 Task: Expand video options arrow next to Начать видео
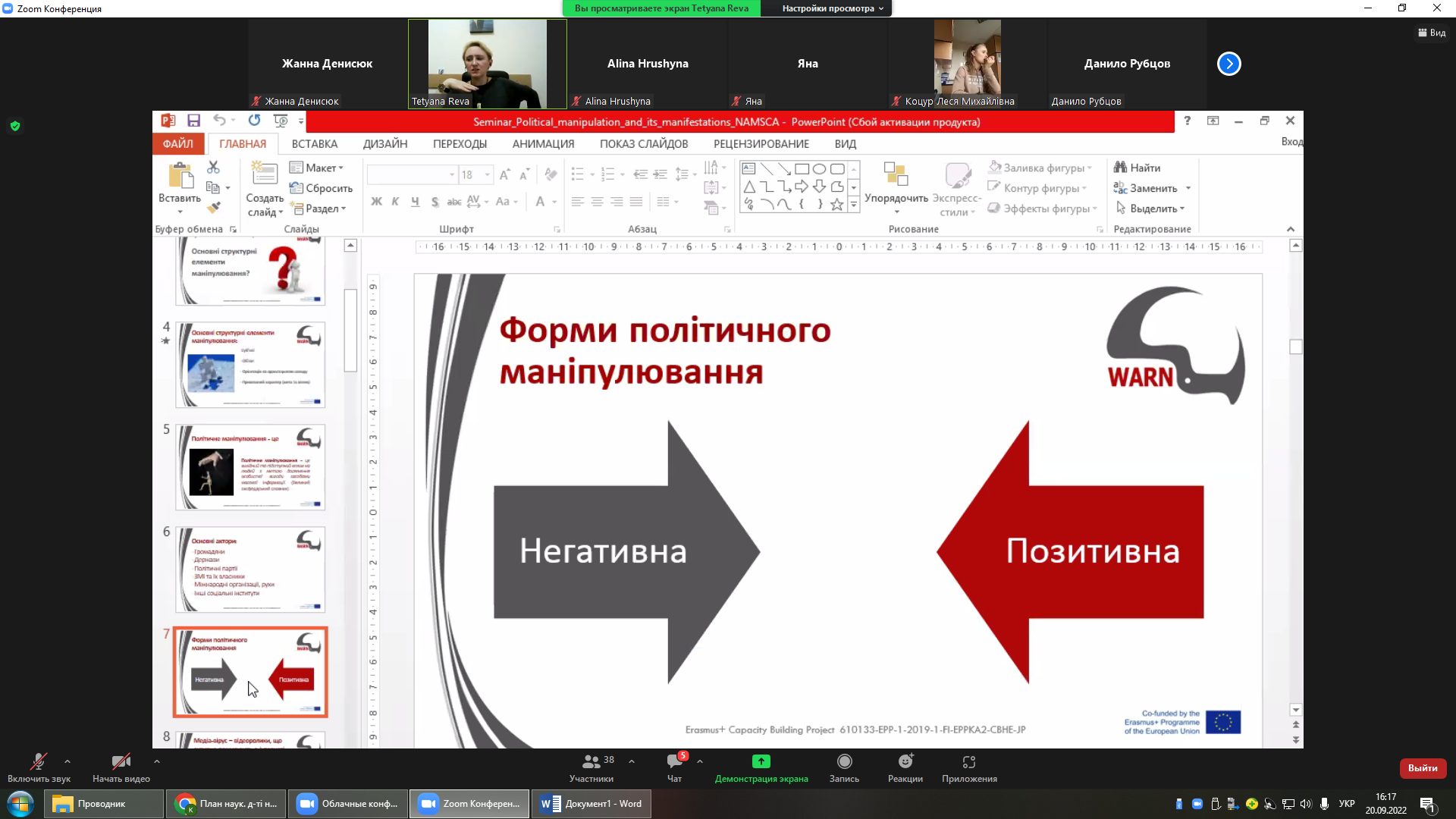tap(157, 761)
